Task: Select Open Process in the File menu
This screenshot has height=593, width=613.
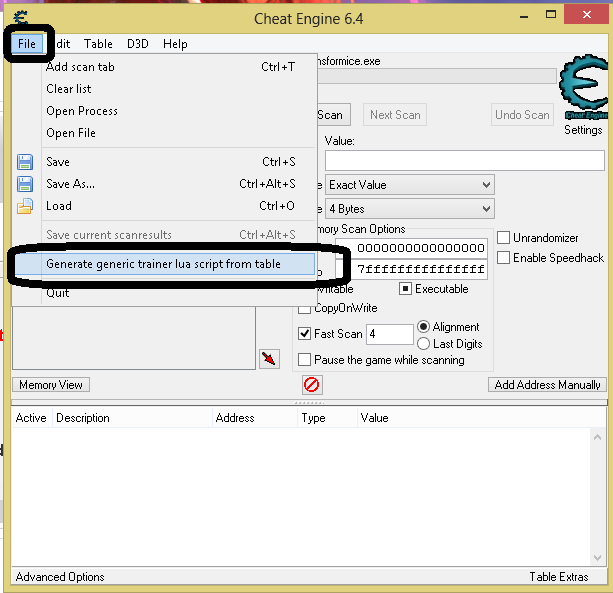Action: tap(164, 111)
